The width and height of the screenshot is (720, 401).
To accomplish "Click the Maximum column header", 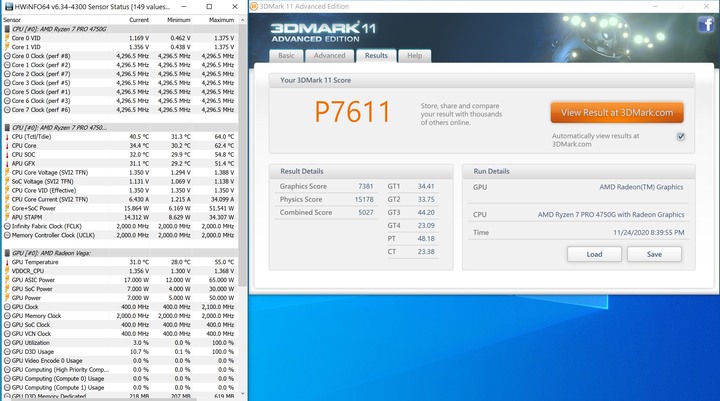I will (x=221, y=20).
